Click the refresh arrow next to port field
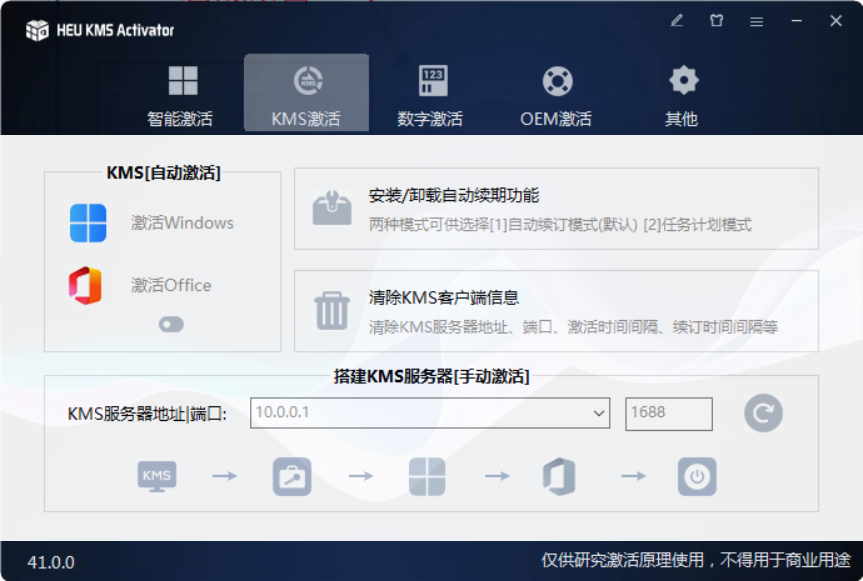This screenshot has height=581, width=863. pyautogui.click(x=763, y=413)
